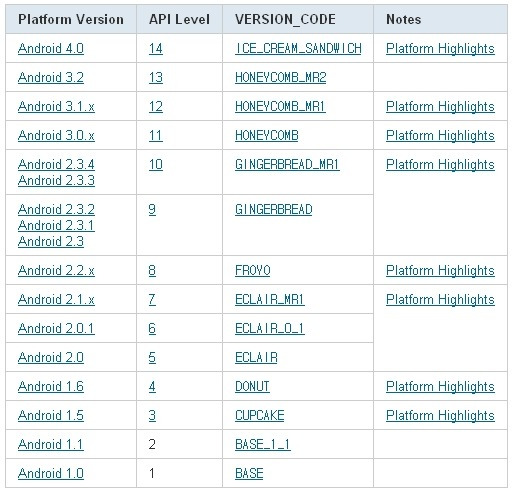This screenshot has width=514, height=495.
Task: Click the Notes column header
Action: pyautogui.click(x=440, y=19)
